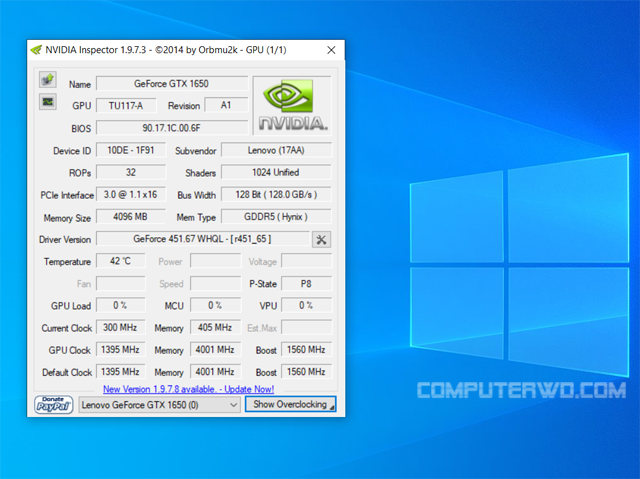Image resolution: width=640 pixels, height=479 pixels.
Task: Click the Driver Version GeForce 451.67 WHQL field
Action: [203, 239]
